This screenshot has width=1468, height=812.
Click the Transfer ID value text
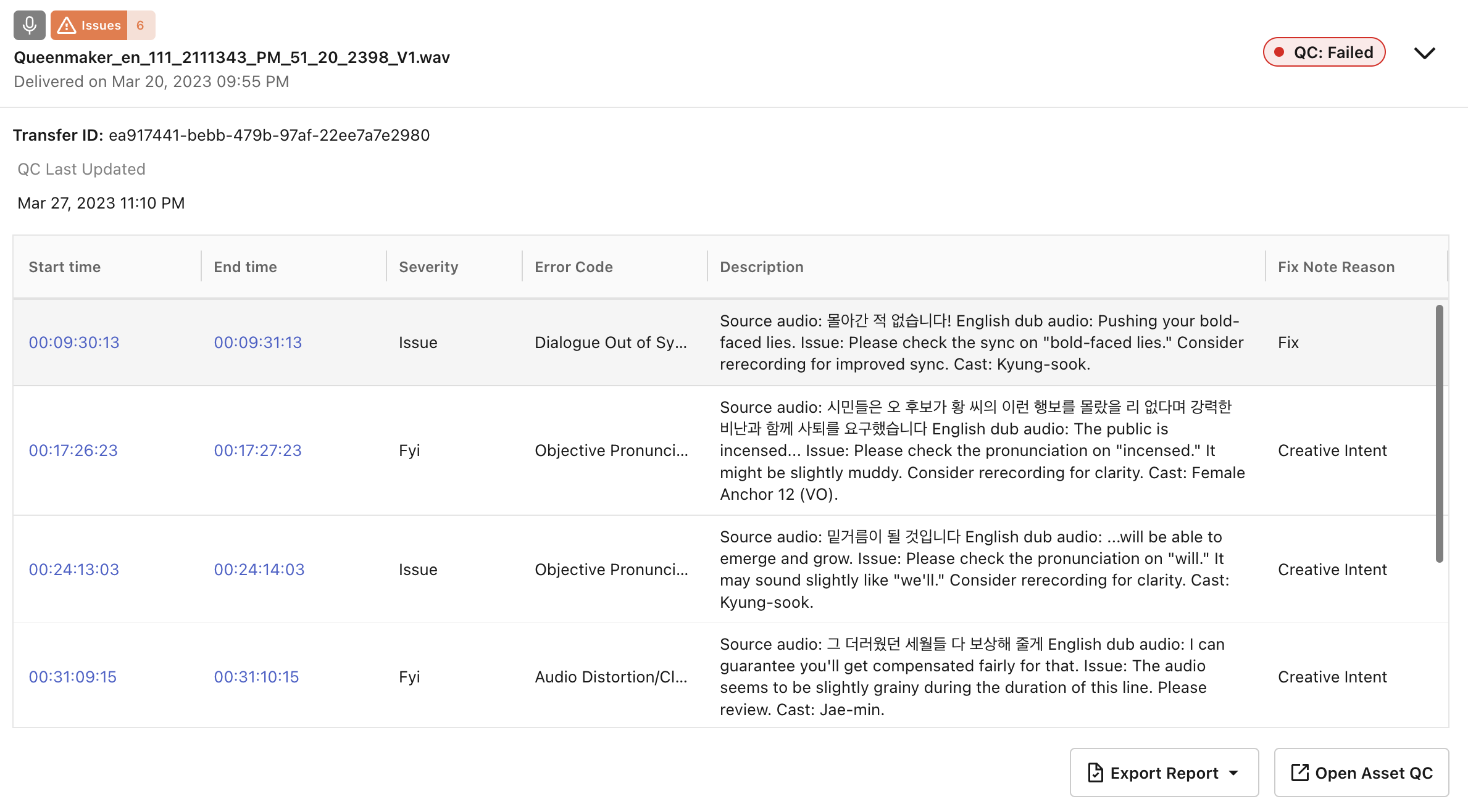[x=269, y=135]
